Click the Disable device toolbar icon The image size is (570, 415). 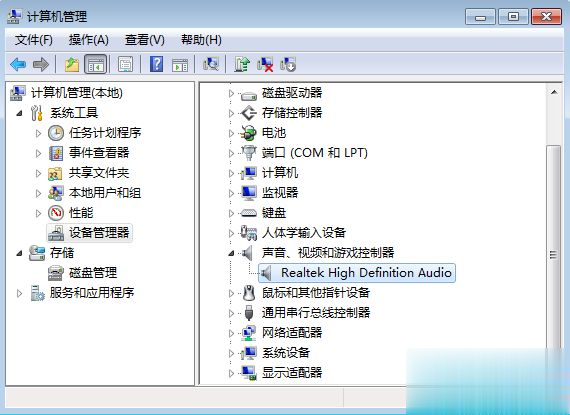tap(288, 64)
